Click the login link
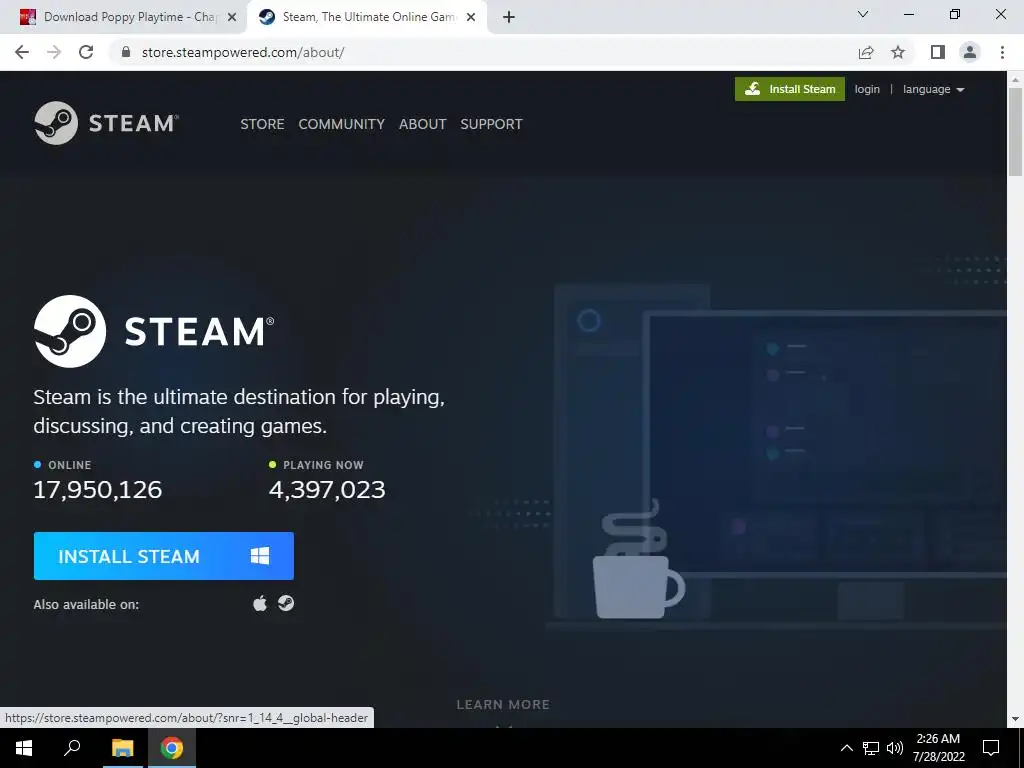The width and height of the screenshot is (1024, 768). click(867, 89)
